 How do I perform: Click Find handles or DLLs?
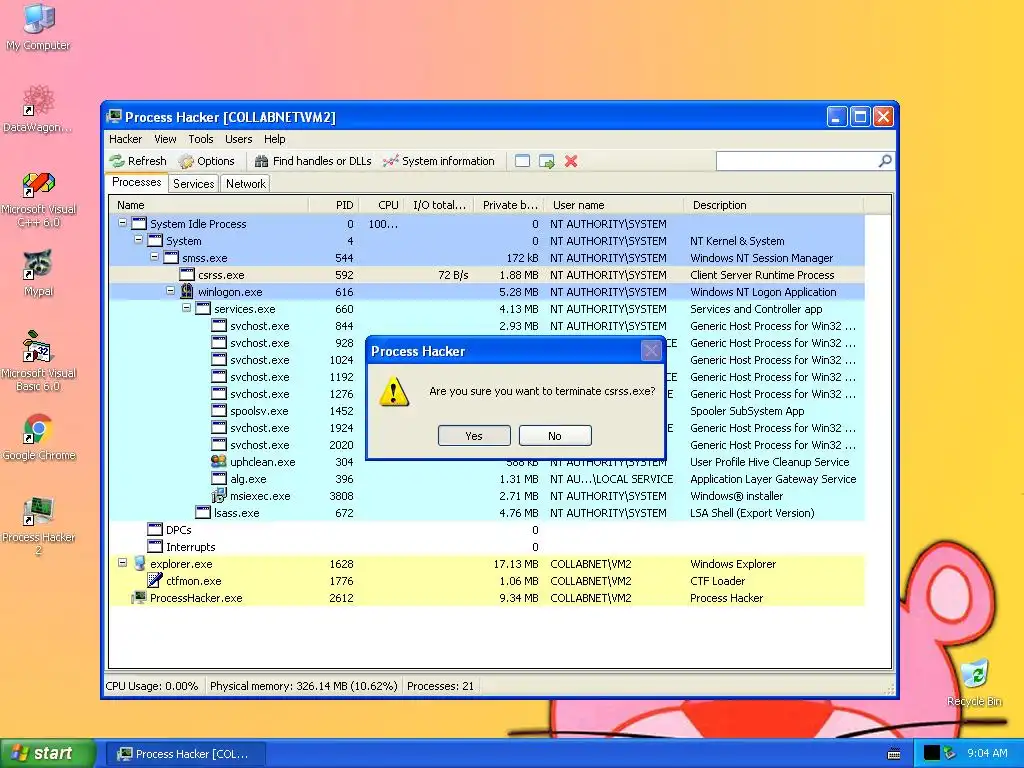pos(313,161)
